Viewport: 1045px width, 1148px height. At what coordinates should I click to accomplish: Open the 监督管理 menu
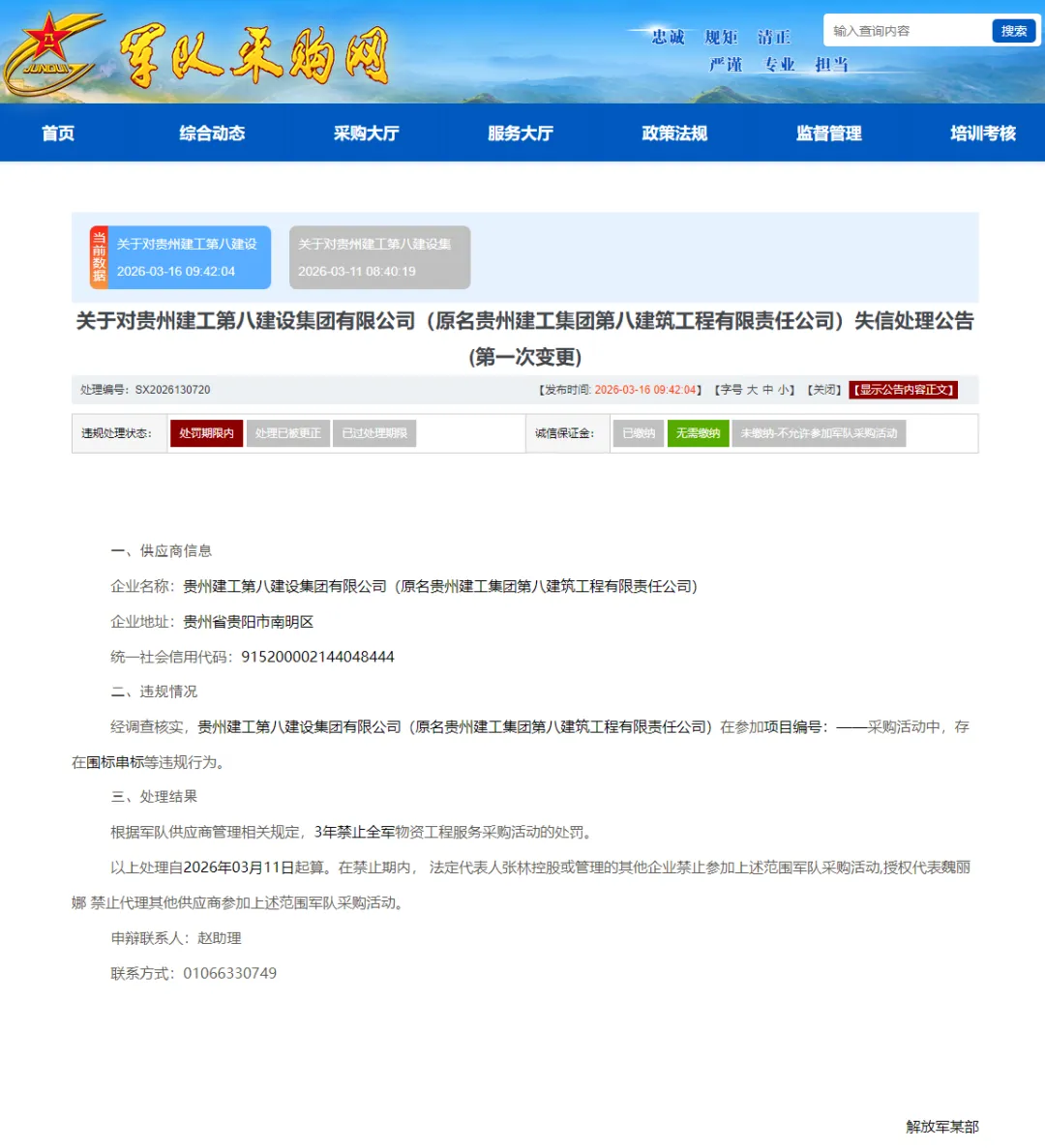[829, 133]
